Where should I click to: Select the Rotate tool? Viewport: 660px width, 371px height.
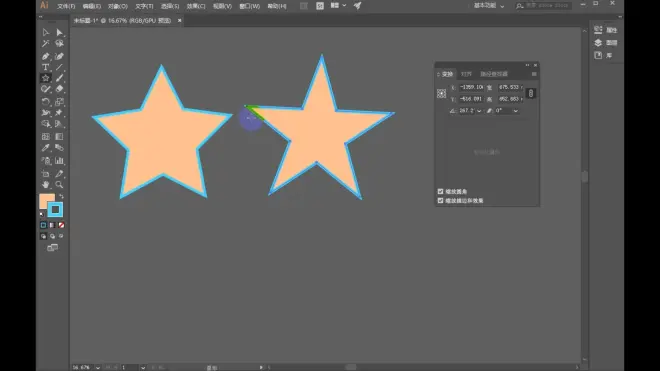pyautogui.click(x=45, y=101)
